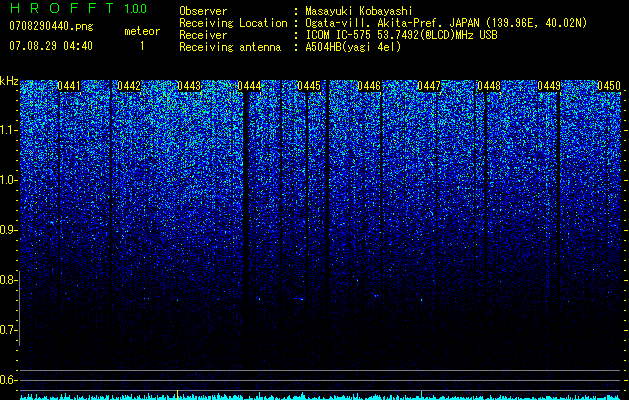
Task: Select the 0449 time marker label
Action: tap(549, 86)
